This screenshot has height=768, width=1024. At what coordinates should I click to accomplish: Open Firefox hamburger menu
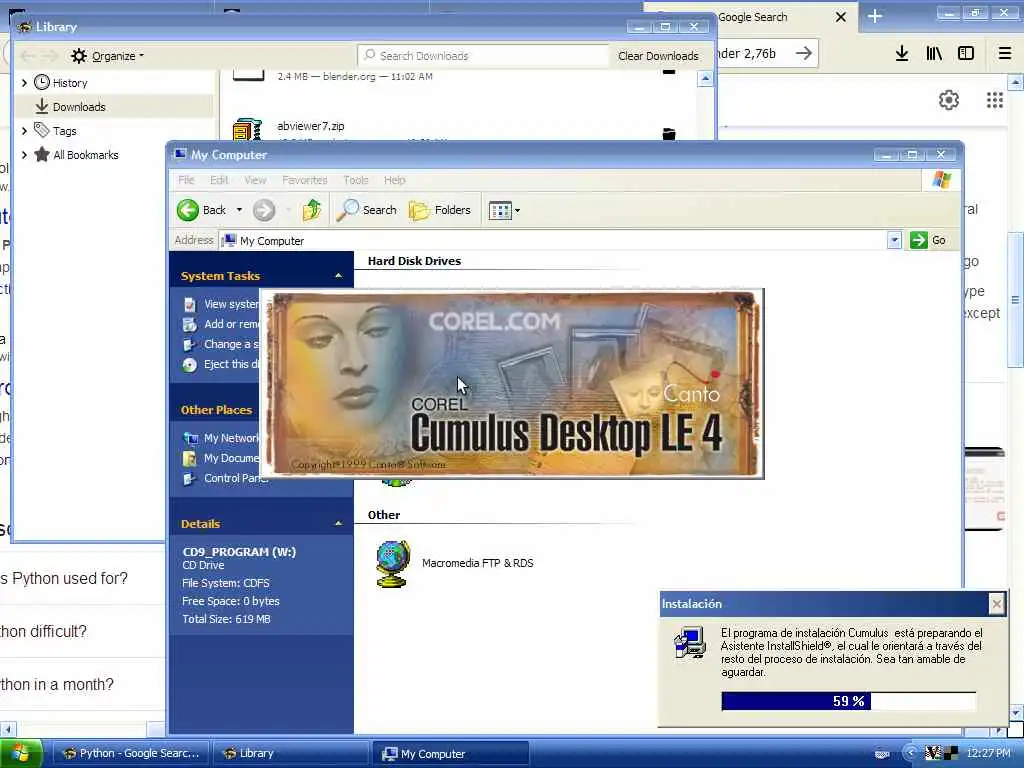pos(1004,54)
